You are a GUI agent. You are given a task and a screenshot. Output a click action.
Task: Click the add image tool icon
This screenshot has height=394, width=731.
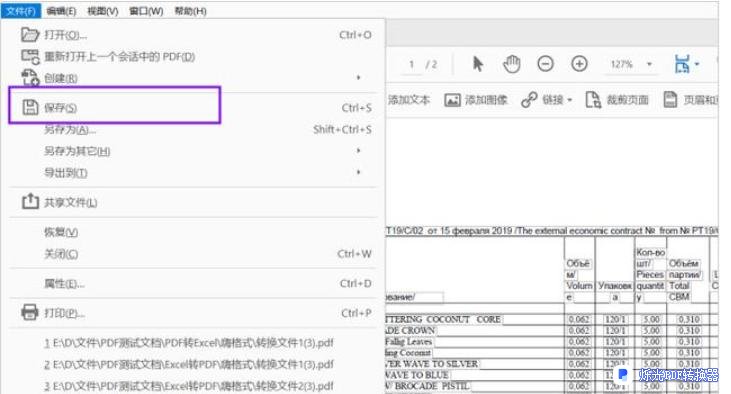click(x=452, y=100)
